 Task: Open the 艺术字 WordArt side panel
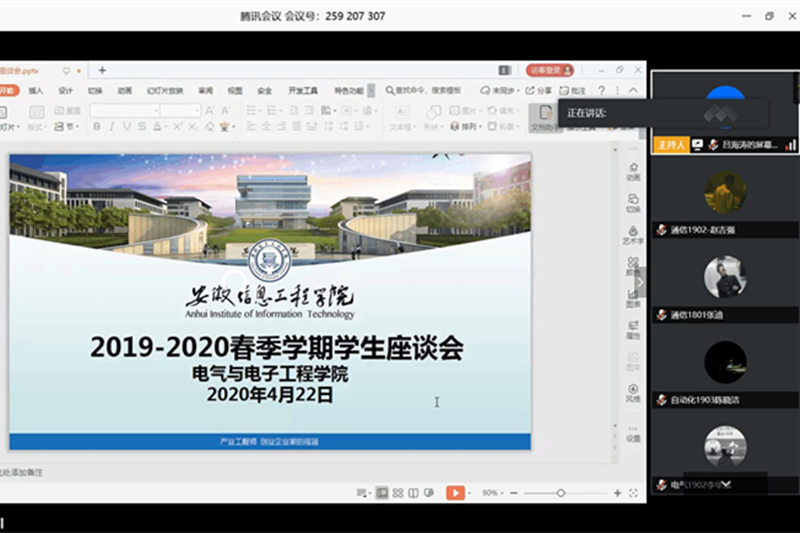click(x=633, y=235)
